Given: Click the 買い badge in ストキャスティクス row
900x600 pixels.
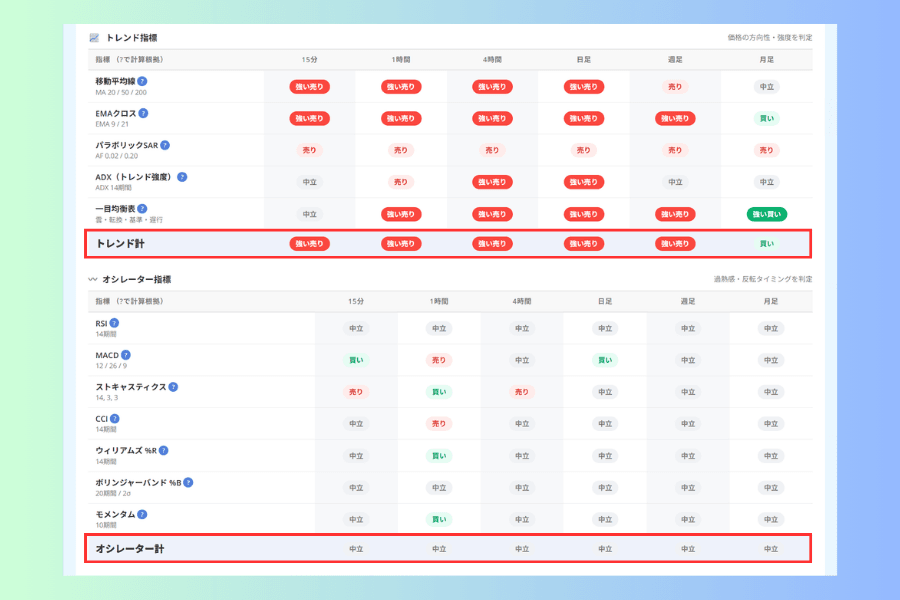Looking at the screenshot, I should 439,392.
